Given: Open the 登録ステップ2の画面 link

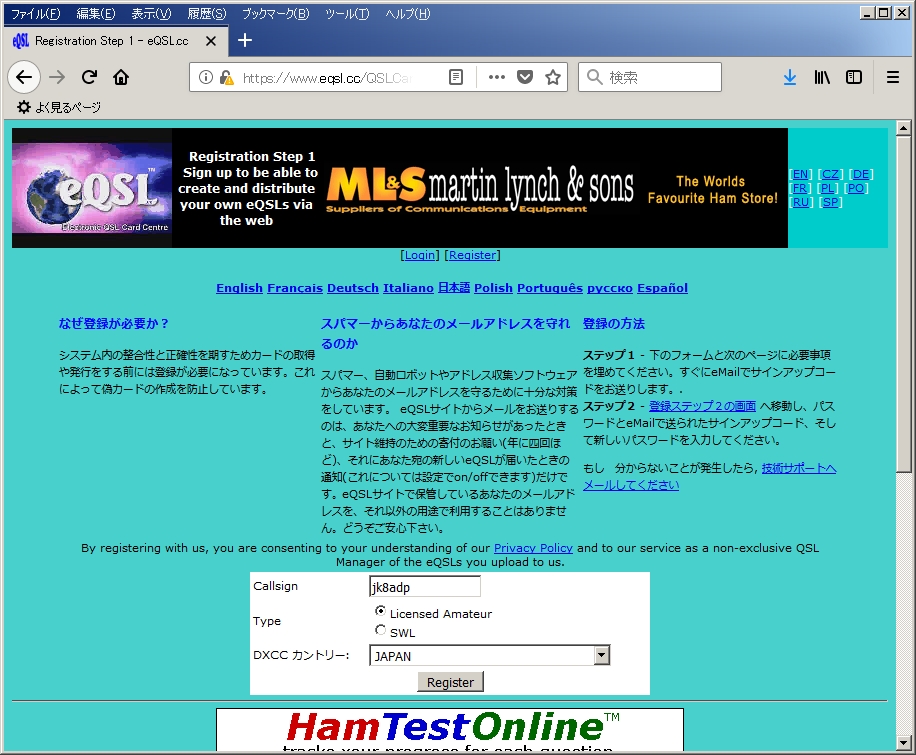Looking at the screenshot, I should [702, 406].
